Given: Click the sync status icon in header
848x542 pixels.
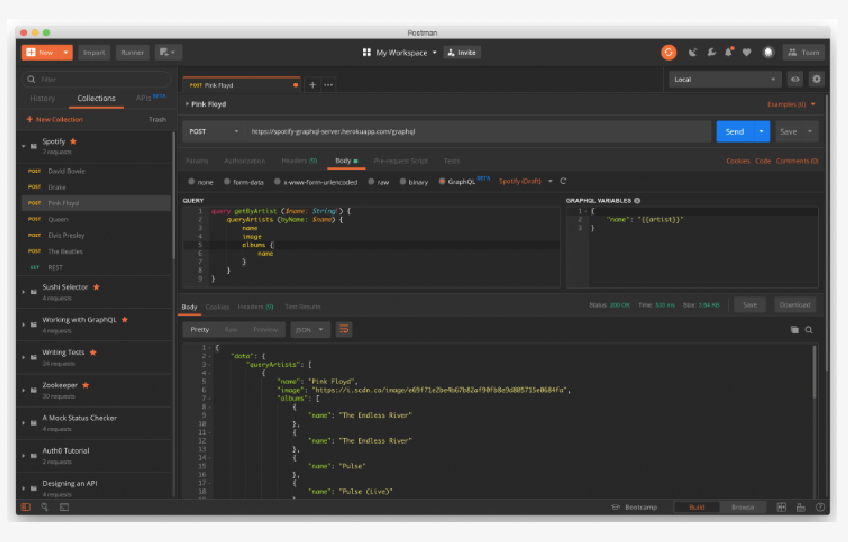Looking at the screenshot, I should point(668,52).
